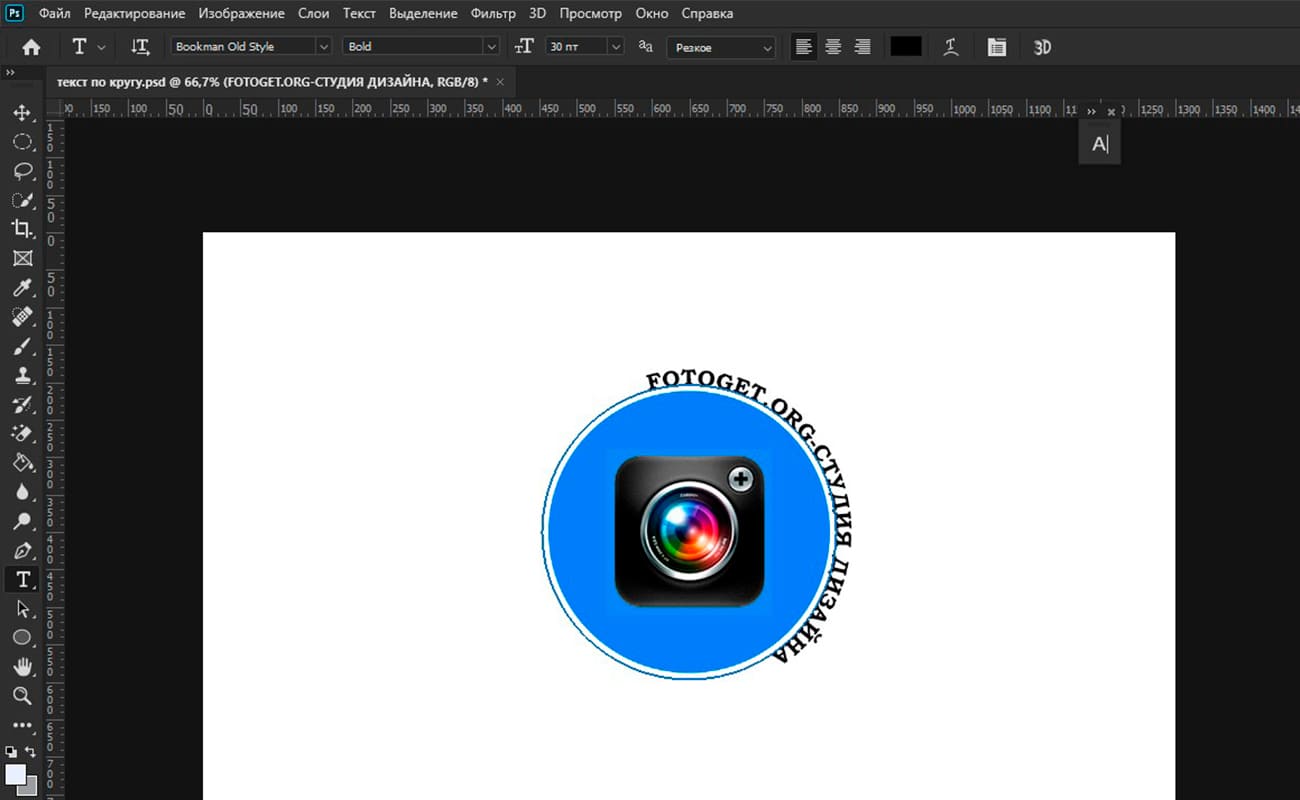Viewport: 1300px width, 800px height.
Task: Swap foreground and background colors
Action: point(31,751)
